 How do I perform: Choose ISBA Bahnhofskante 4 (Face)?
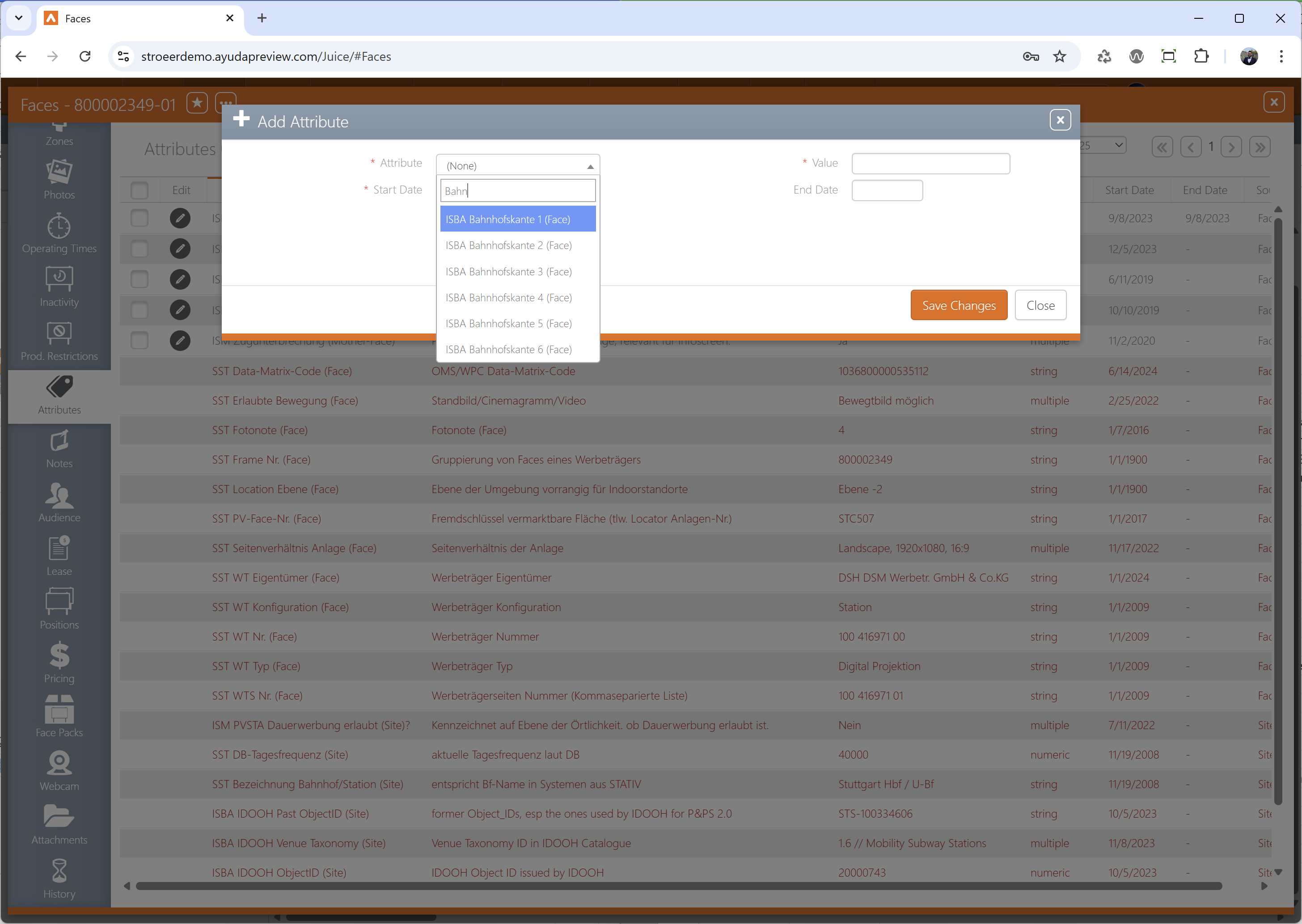click(x=518, y=298)
